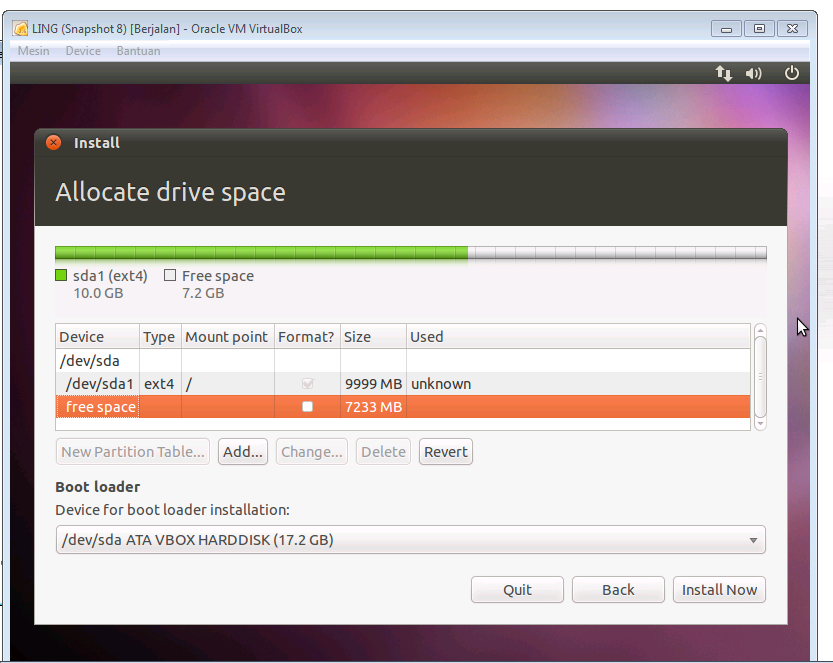Click the Delete button

point(383,452)
